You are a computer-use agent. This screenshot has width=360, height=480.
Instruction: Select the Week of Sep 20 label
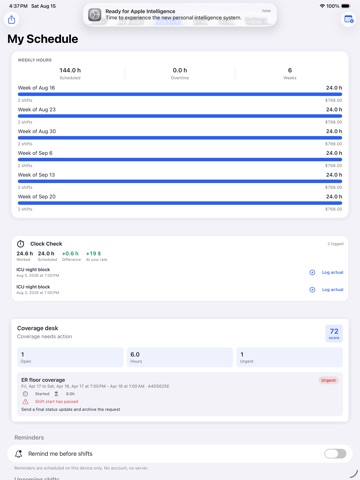coord(37,197)
